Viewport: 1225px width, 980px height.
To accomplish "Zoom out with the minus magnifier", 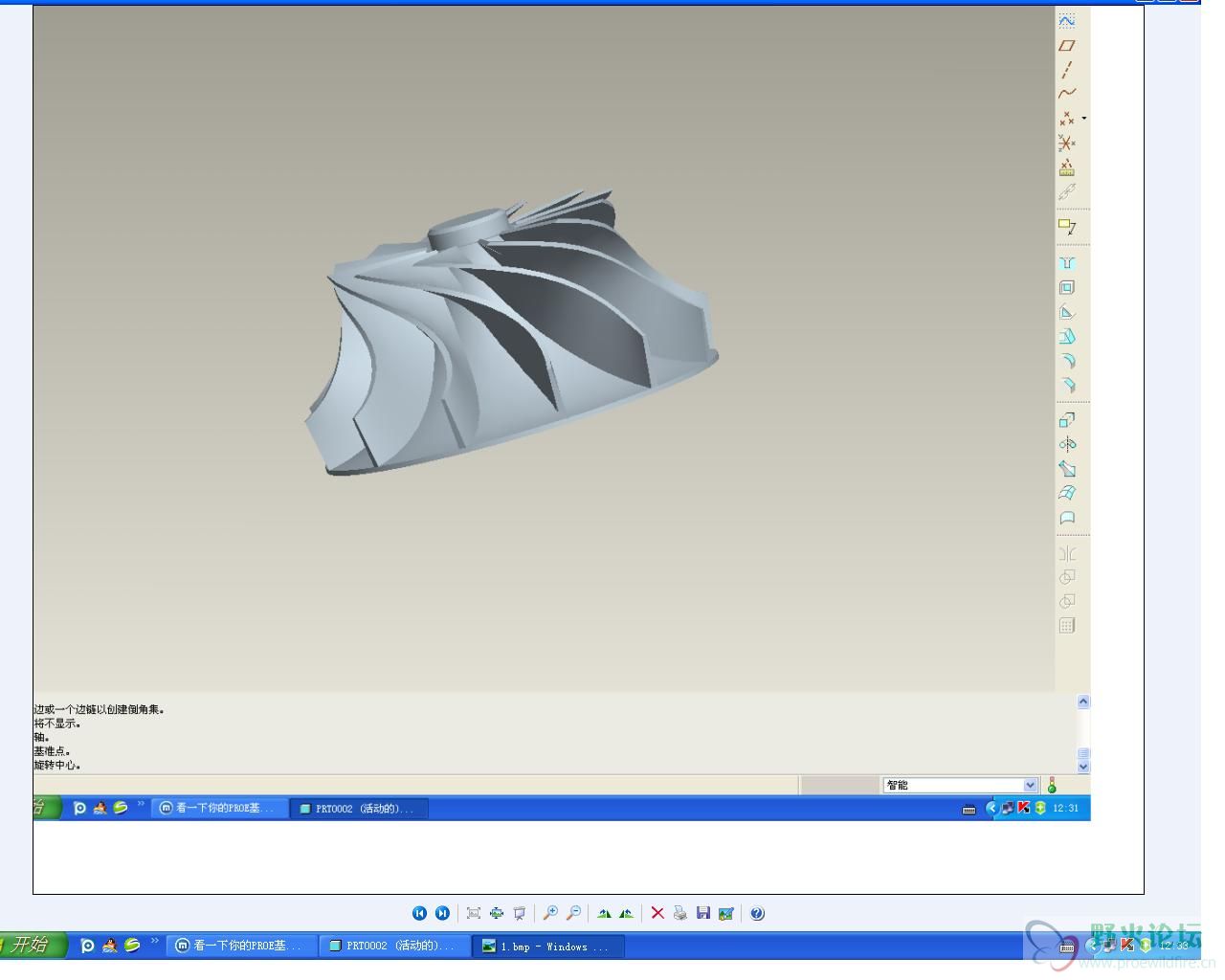I will [x=573, y=913].
